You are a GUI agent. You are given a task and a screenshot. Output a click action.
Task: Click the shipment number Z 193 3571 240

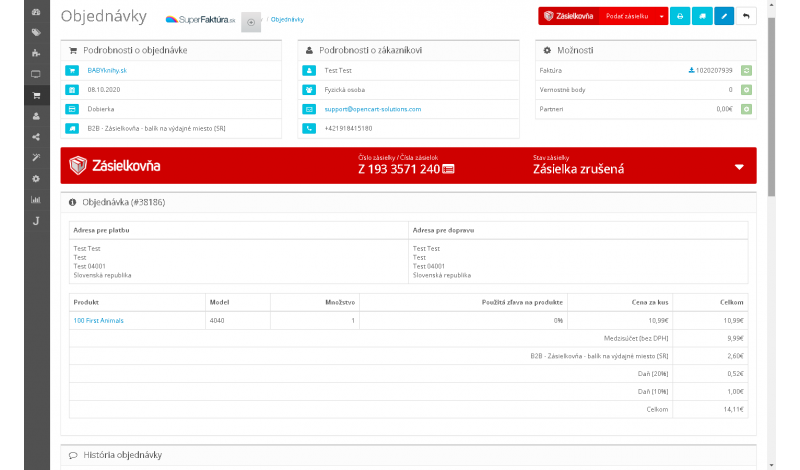coord(398,169)
